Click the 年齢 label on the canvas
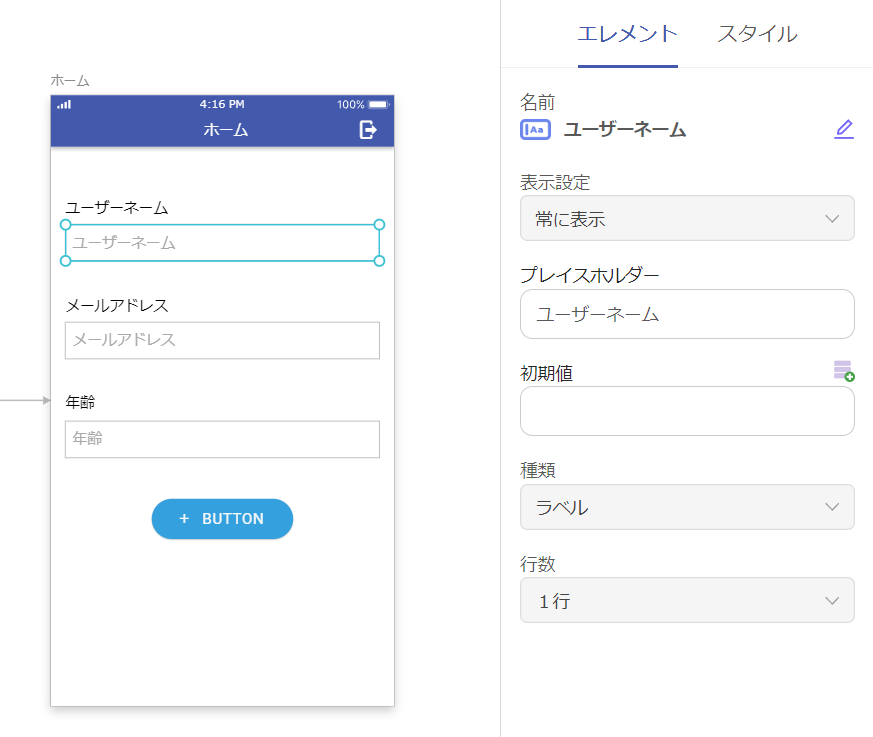873x737 pixels. tap(80, 402)
